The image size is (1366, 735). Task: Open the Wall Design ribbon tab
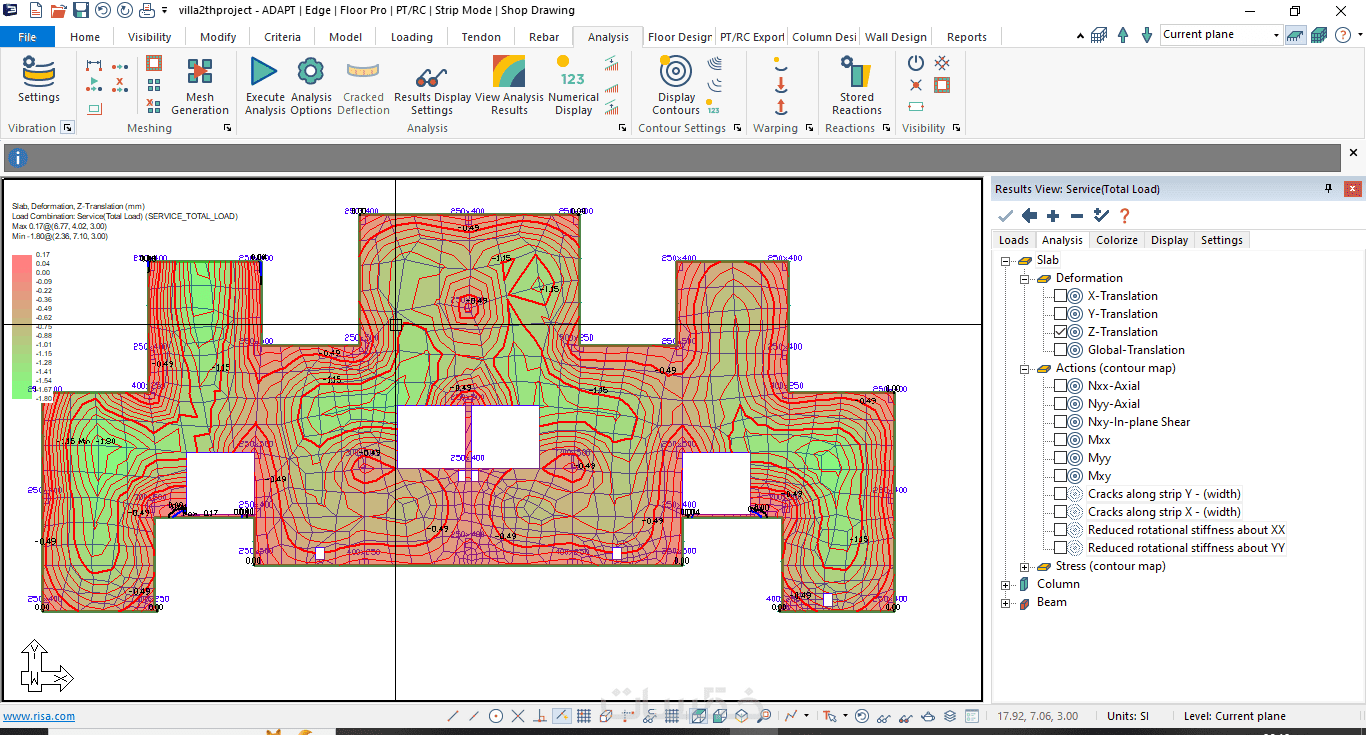pyautogui.click(x=896, y=37)
